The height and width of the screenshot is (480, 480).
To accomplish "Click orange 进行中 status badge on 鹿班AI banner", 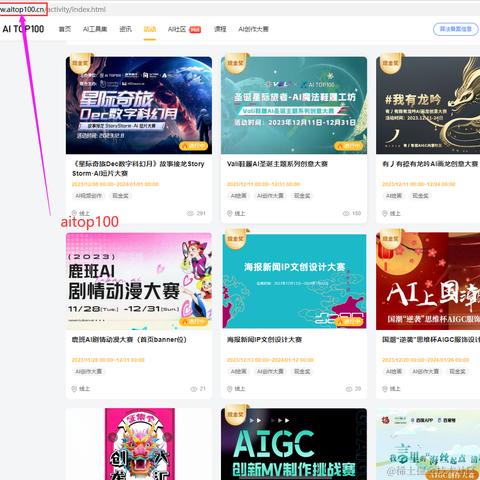I will click(x=194, y=321).
